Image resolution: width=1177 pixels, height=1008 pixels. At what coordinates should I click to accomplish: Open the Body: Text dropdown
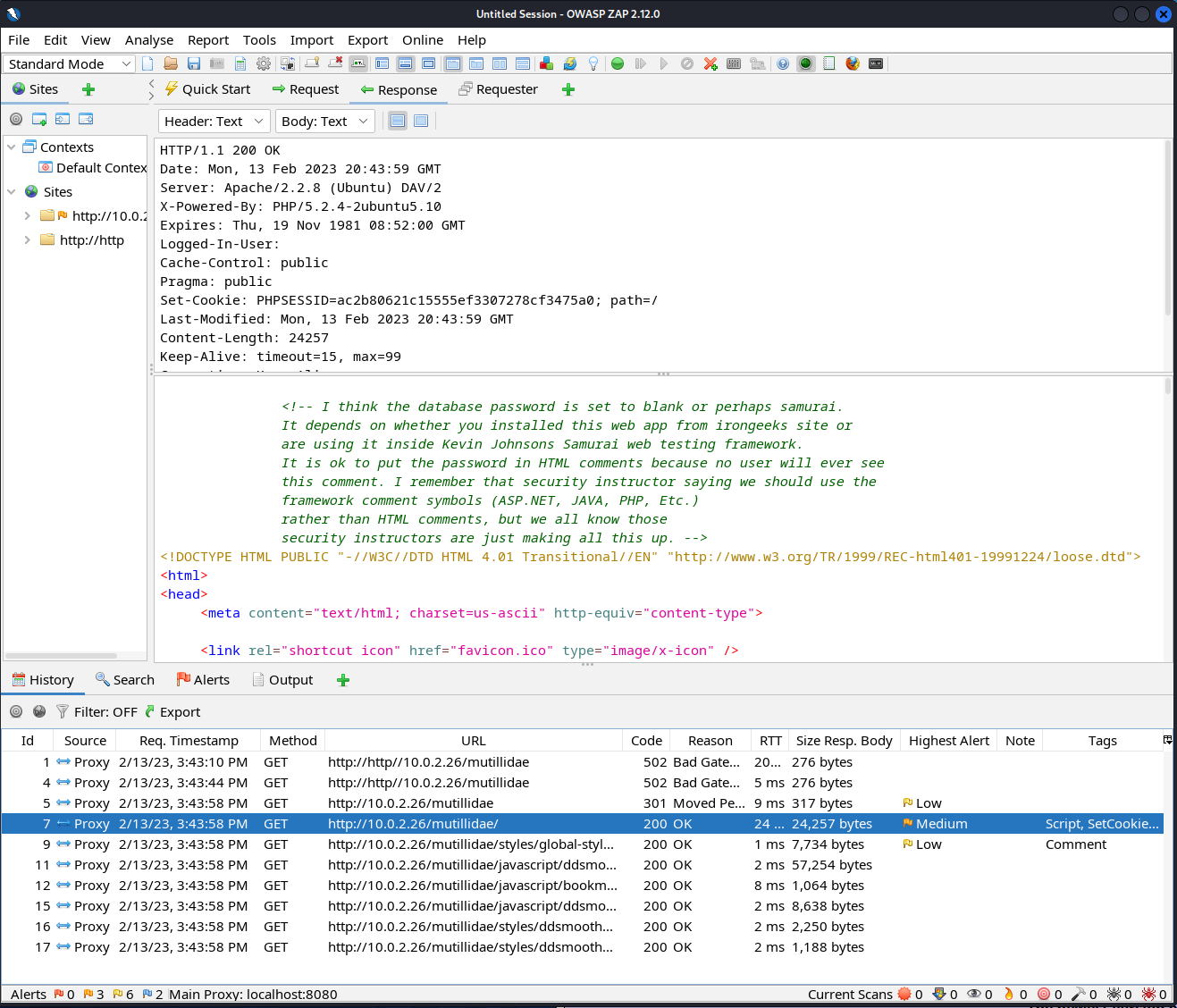click(x=324, y=122)
